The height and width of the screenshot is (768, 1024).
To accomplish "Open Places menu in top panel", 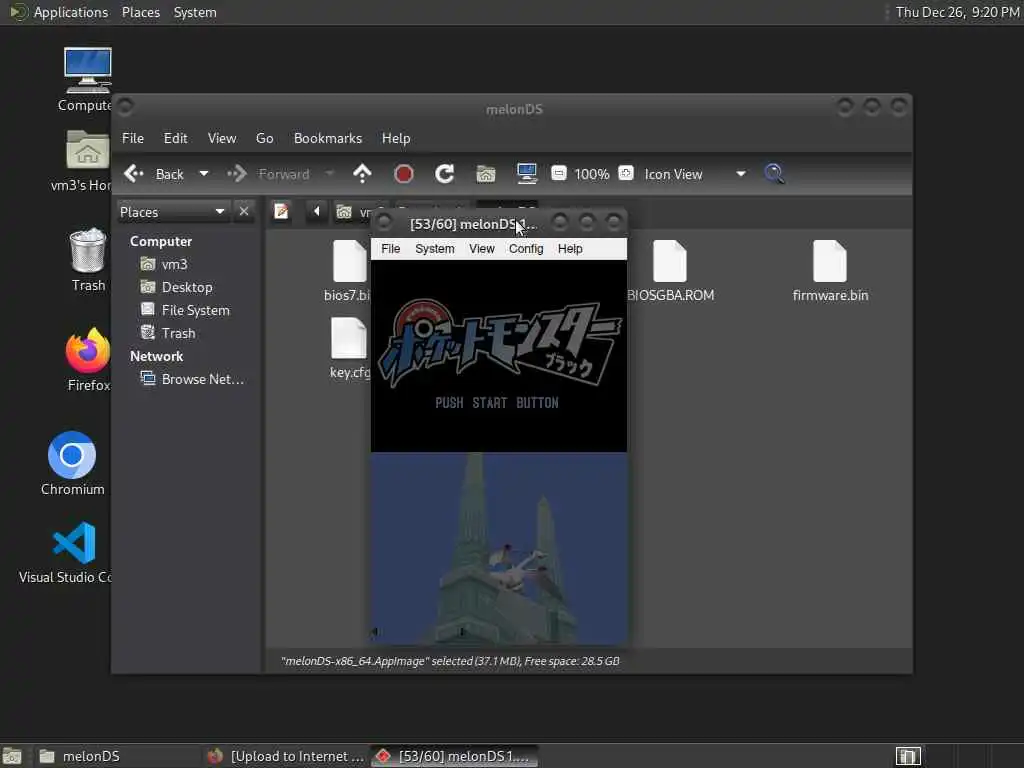I will 140,12.
